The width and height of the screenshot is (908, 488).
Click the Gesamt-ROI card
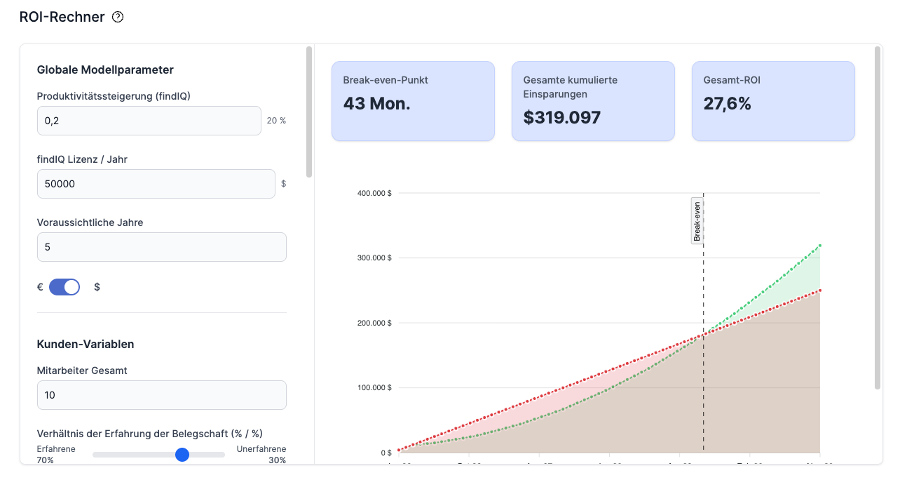[x=773, y=101]
